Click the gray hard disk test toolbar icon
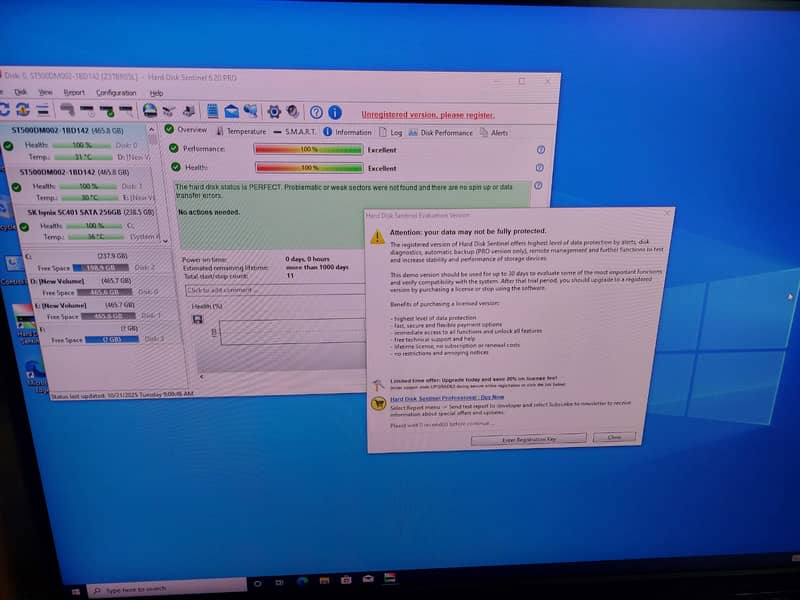 [x=67, y=109]
